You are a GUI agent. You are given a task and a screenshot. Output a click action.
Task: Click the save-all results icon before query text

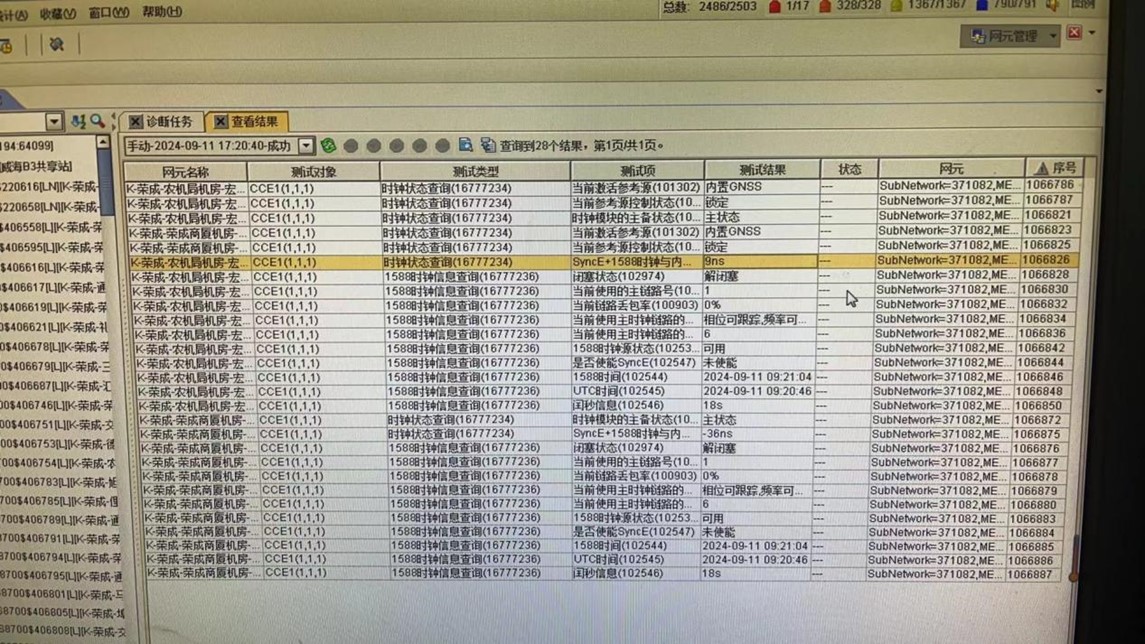487,146
